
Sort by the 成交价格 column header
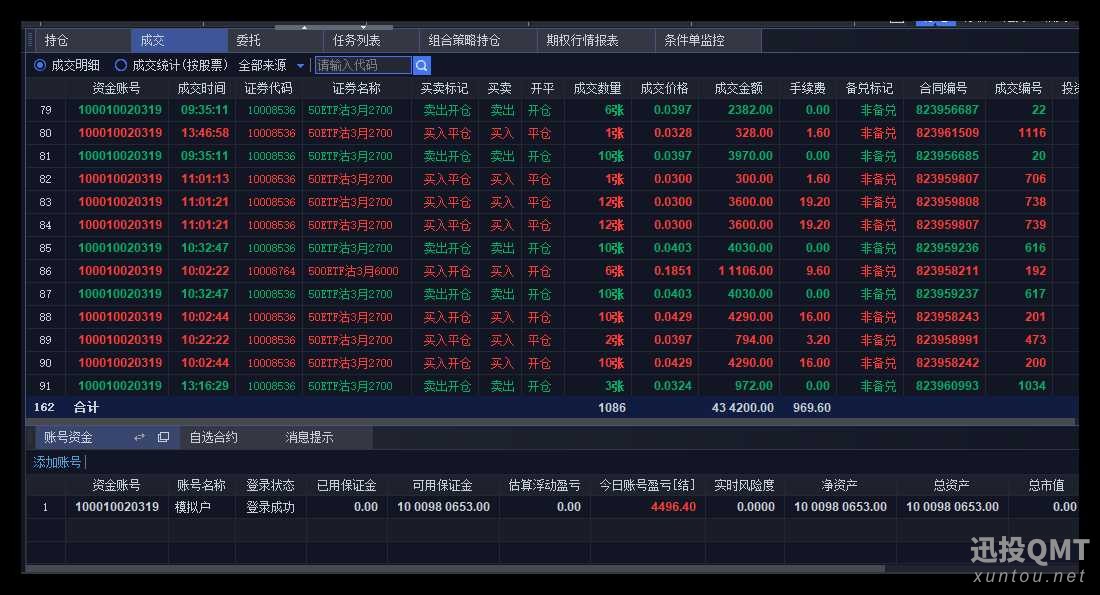pos(664,88)
